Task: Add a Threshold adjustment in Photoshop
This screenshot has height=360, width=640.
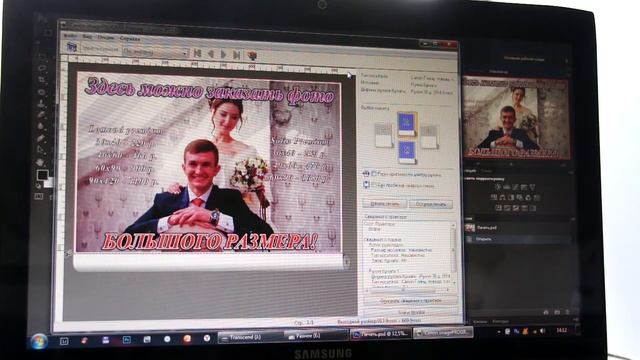Action: (x=516, y=208)
